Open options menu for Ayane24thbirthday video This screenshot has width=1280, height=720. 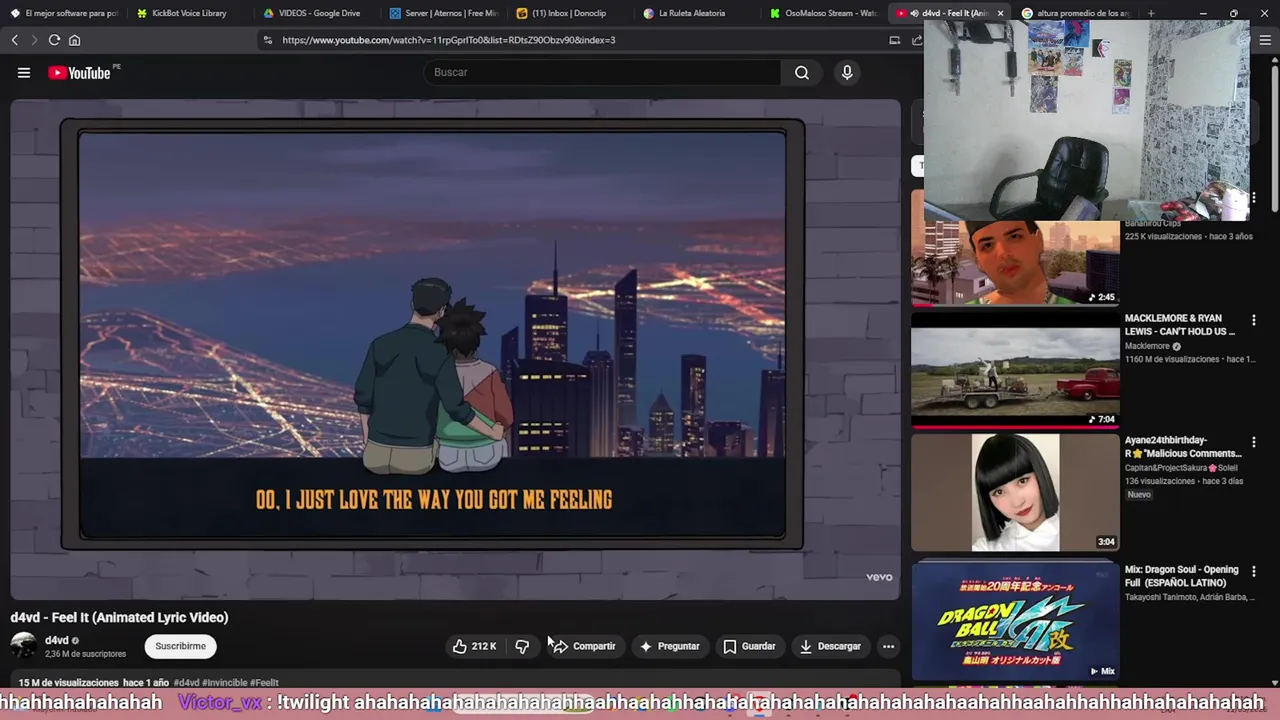(x=1253, y=442)
